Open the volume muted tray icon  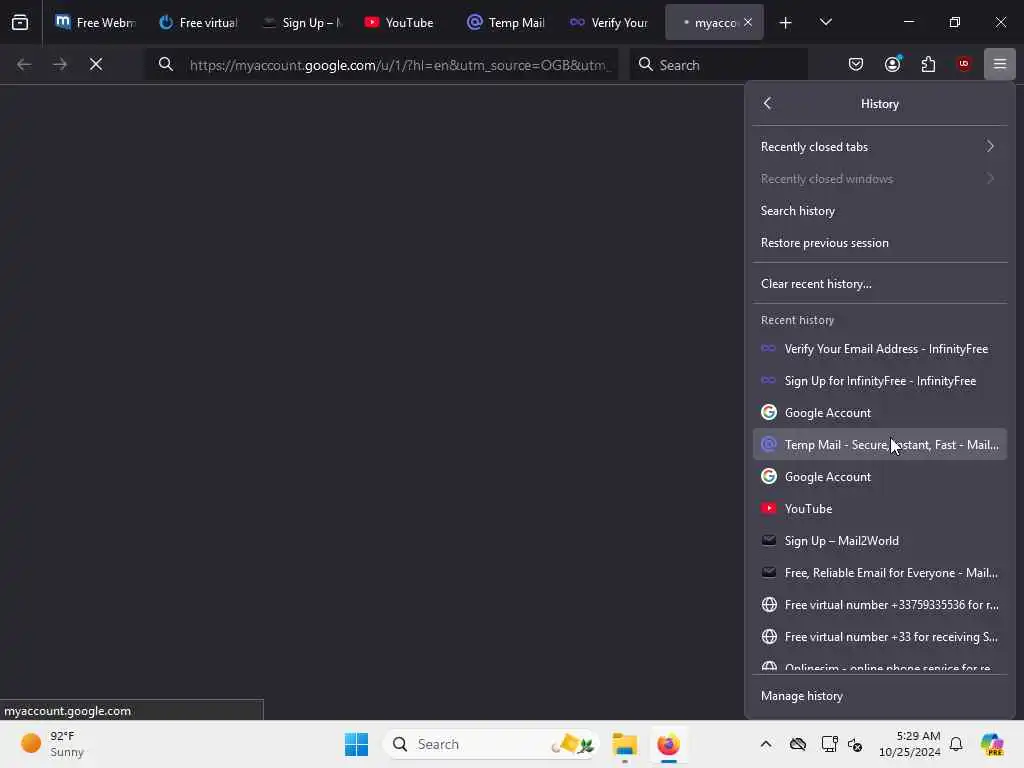(855, 744)
